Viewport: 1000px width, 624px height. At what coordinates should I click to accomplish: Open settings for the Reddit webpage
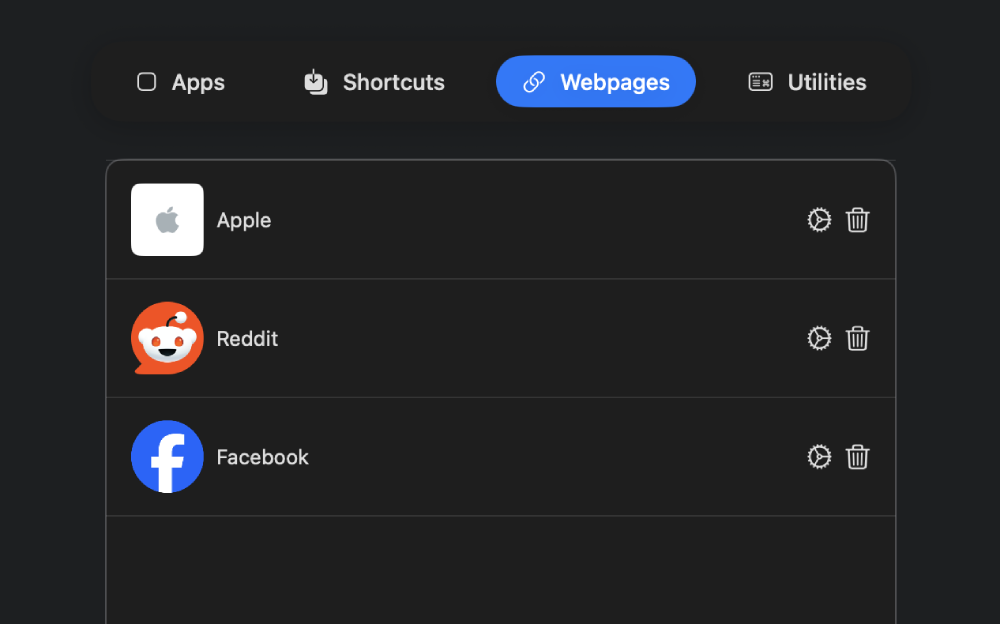click(x=819, y=338)
